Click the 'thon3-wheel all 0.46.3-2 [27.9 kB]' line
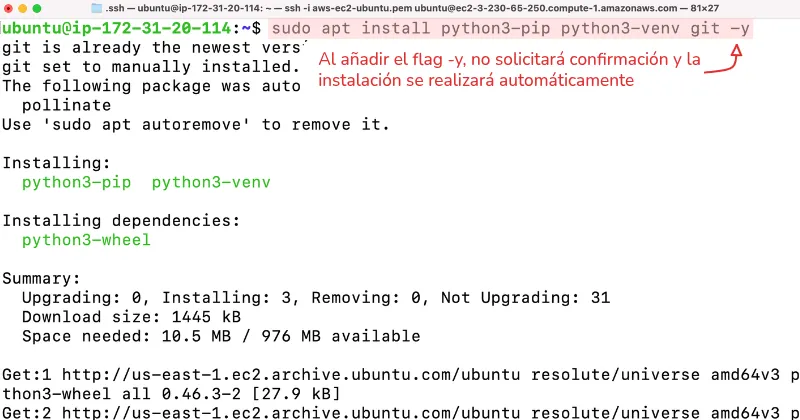Screen dimensions: 800x420 coord(171,394)
